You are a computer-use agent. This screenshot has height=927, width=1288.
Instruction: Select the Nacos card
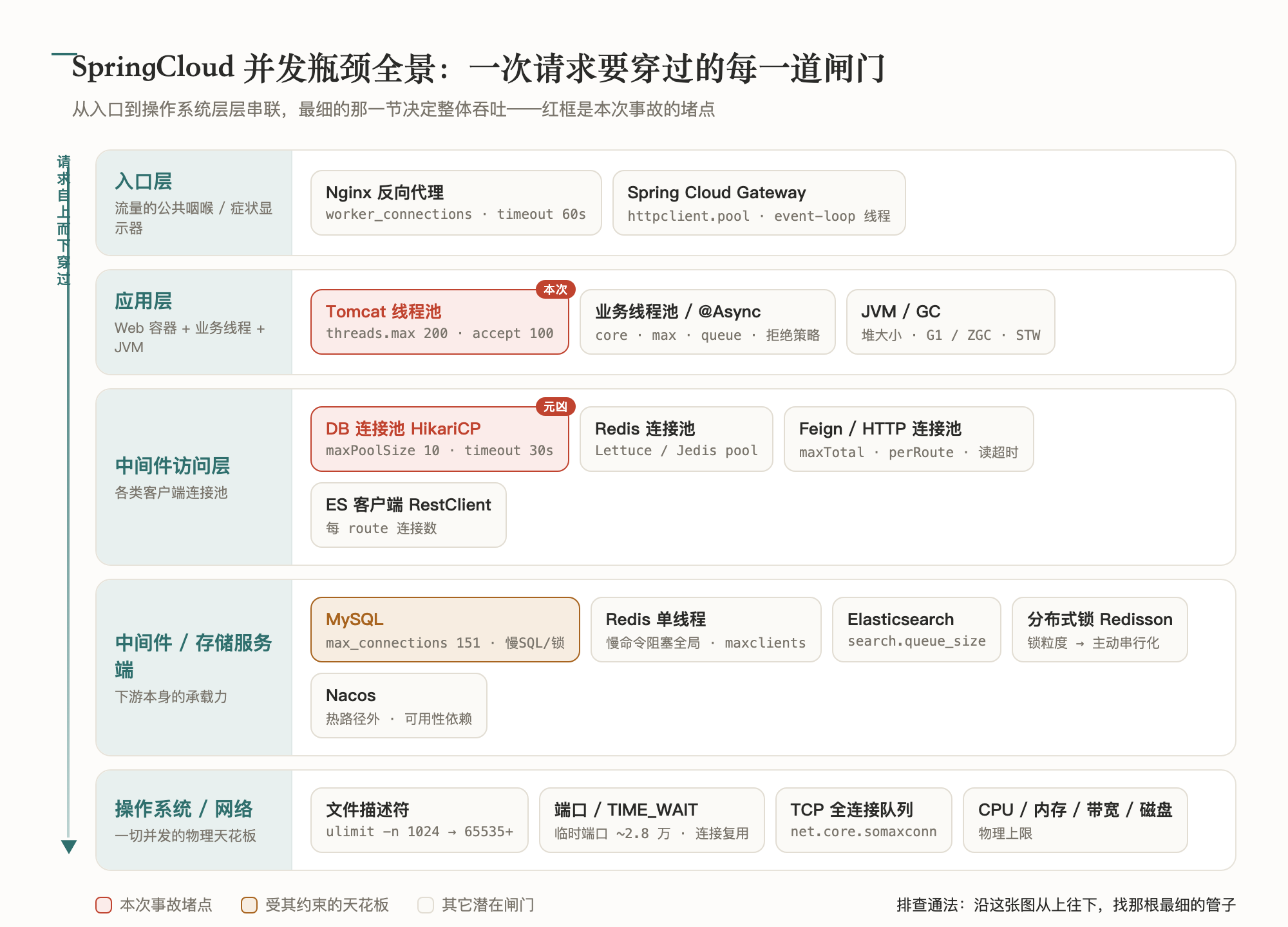pyautogui.click(x=399, y=706)
